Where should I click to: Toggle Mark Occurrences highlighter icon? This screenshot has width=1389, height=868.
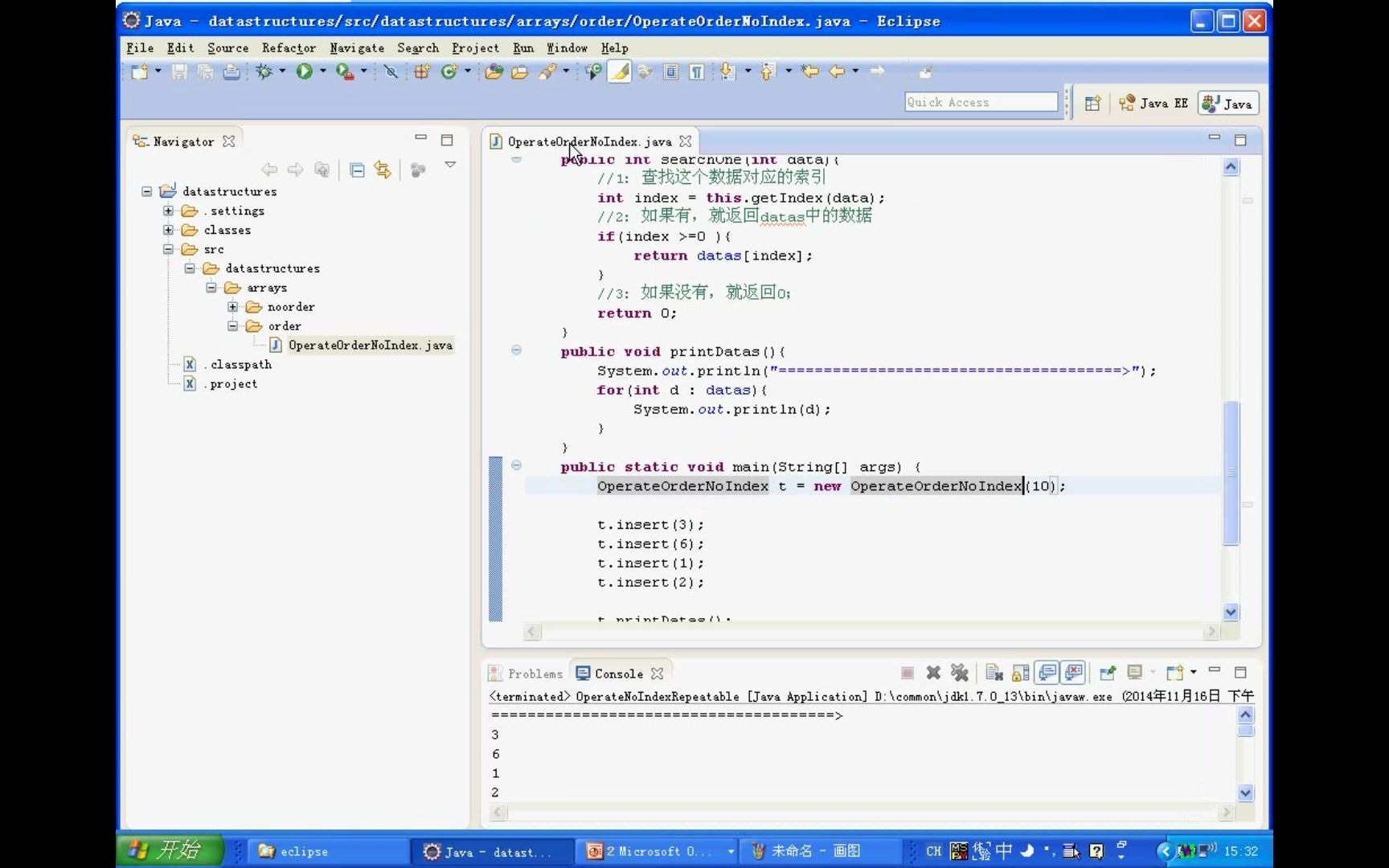[x=619, y=72]
